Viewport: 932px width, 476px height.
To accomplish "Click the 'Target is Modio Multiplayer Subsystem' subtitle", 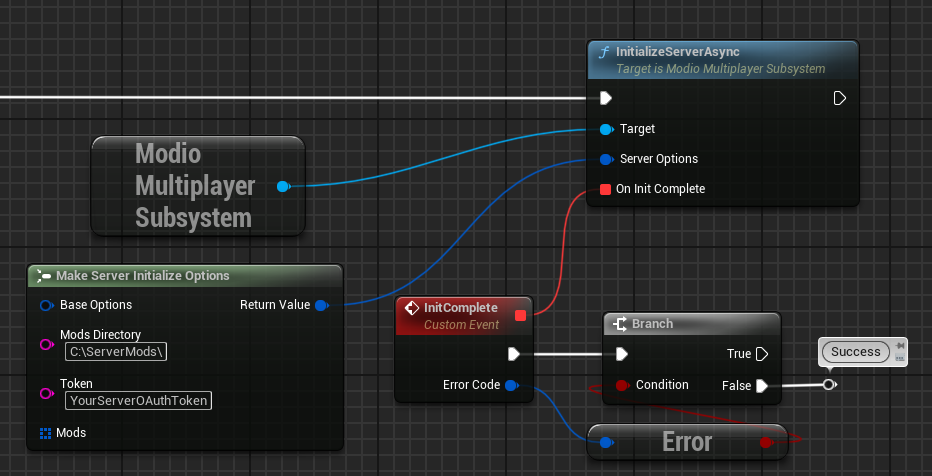I will [720, 69].
